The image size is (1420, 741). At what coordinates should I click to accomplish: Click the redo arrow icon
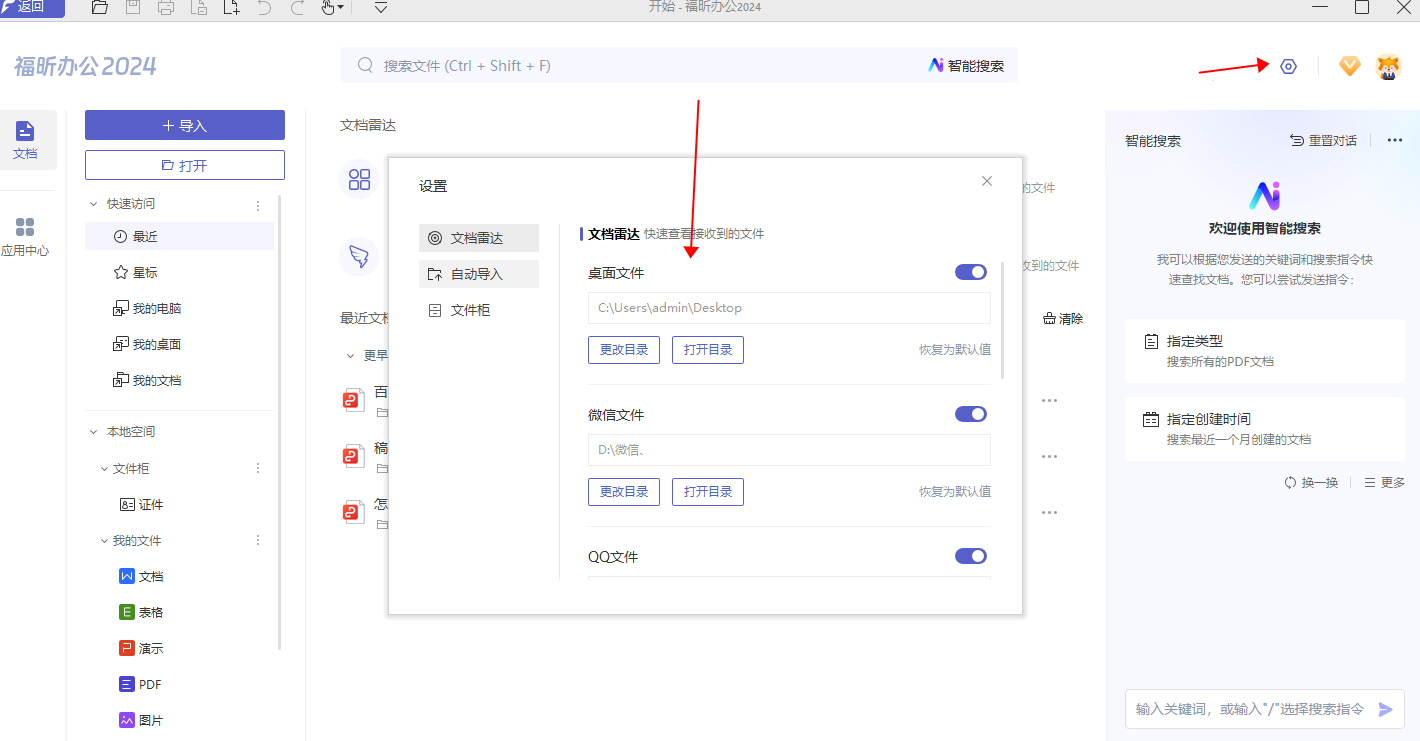point(297,8)
